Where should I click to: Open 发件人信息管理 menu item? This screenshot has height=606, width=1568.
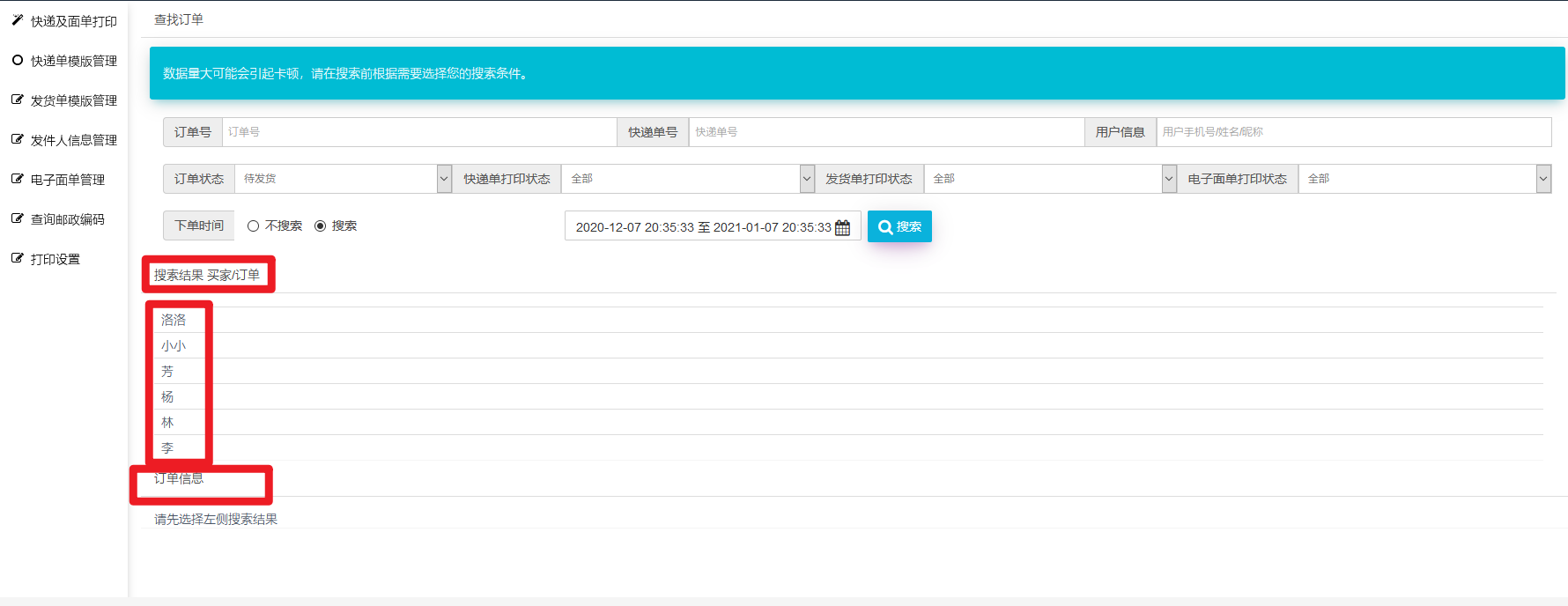click(x=74, y=140)
